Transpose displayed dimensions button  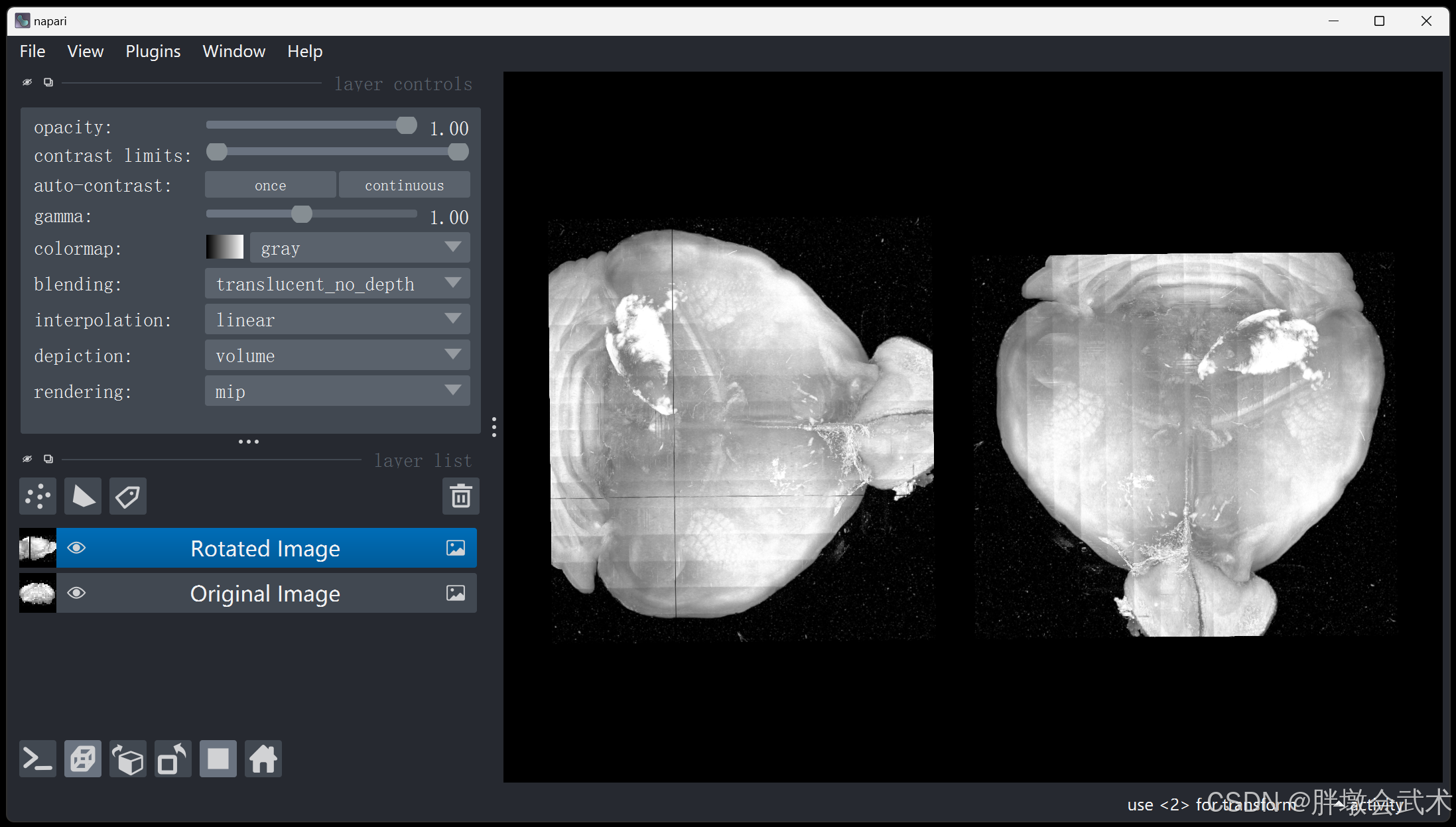(173, 759)
